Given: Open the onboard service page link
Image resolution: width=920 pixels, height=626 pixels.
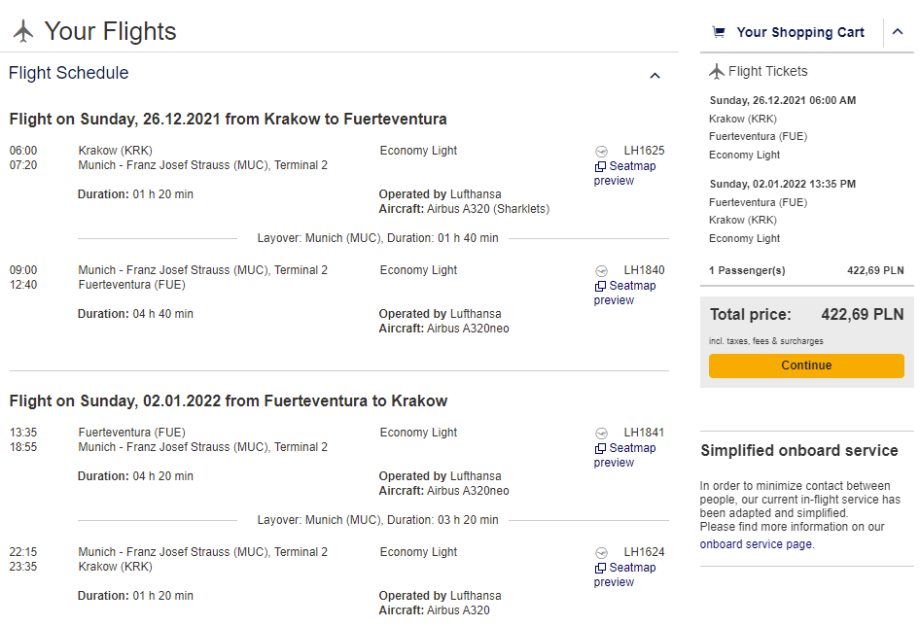Looking at the screenshot, I should [x=756, y=544].
